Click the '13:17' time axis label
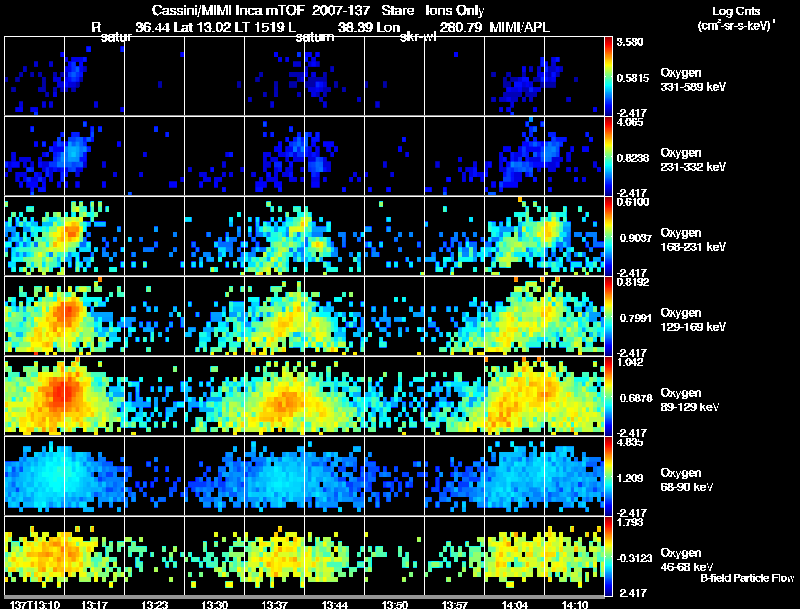The height and width of the screenshot is (609, 800). [94, 605]
